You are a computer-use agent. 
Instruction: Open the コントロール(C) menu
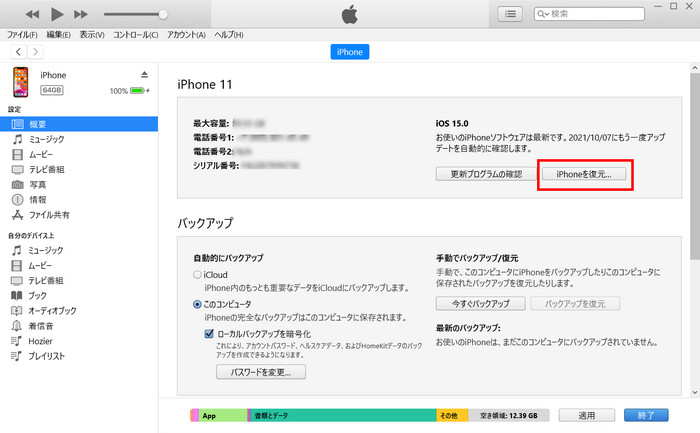(135, 35)
